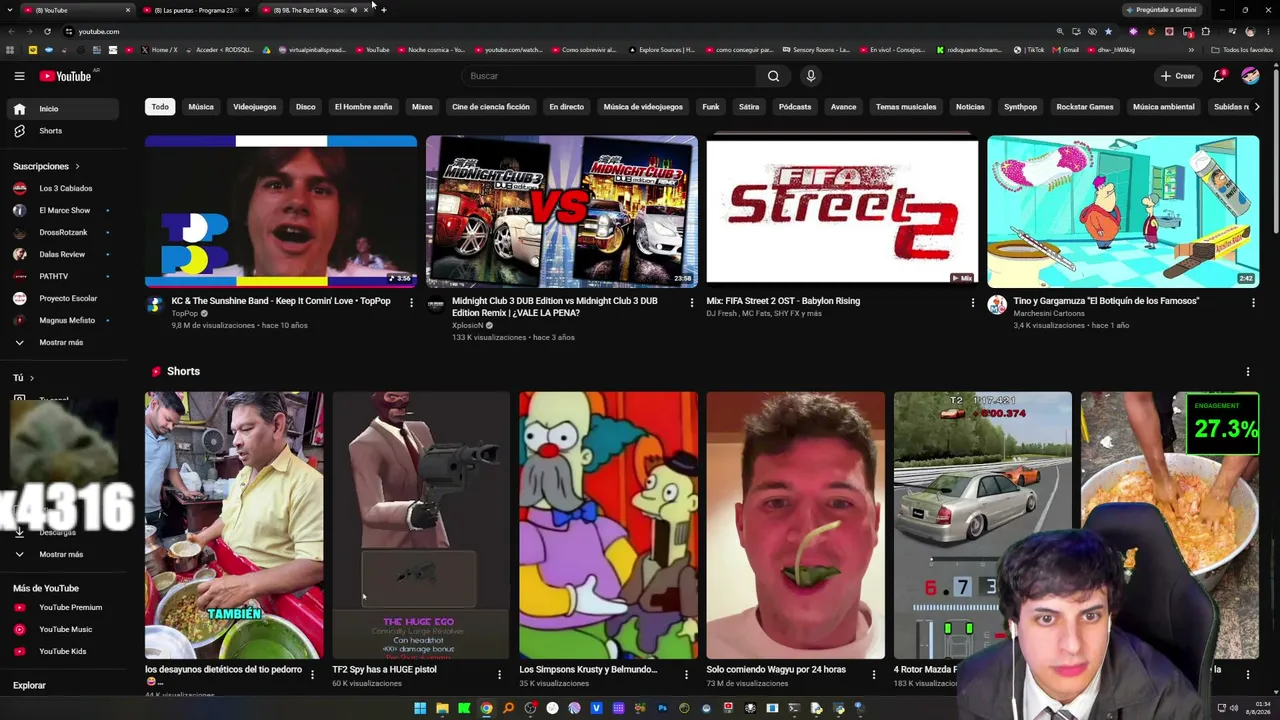Mute the Ratt Pakk tab audio

pos(353,10)
